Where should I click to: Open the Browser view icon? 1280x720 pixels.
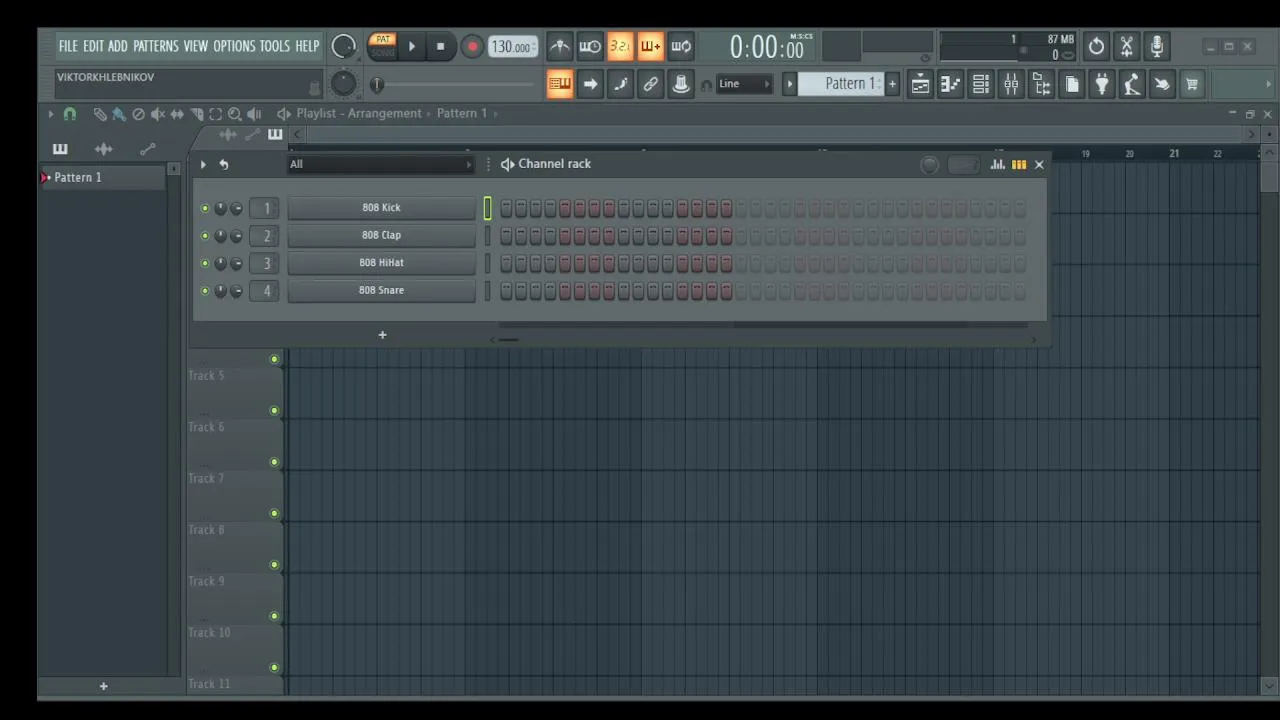(1041, 84)
